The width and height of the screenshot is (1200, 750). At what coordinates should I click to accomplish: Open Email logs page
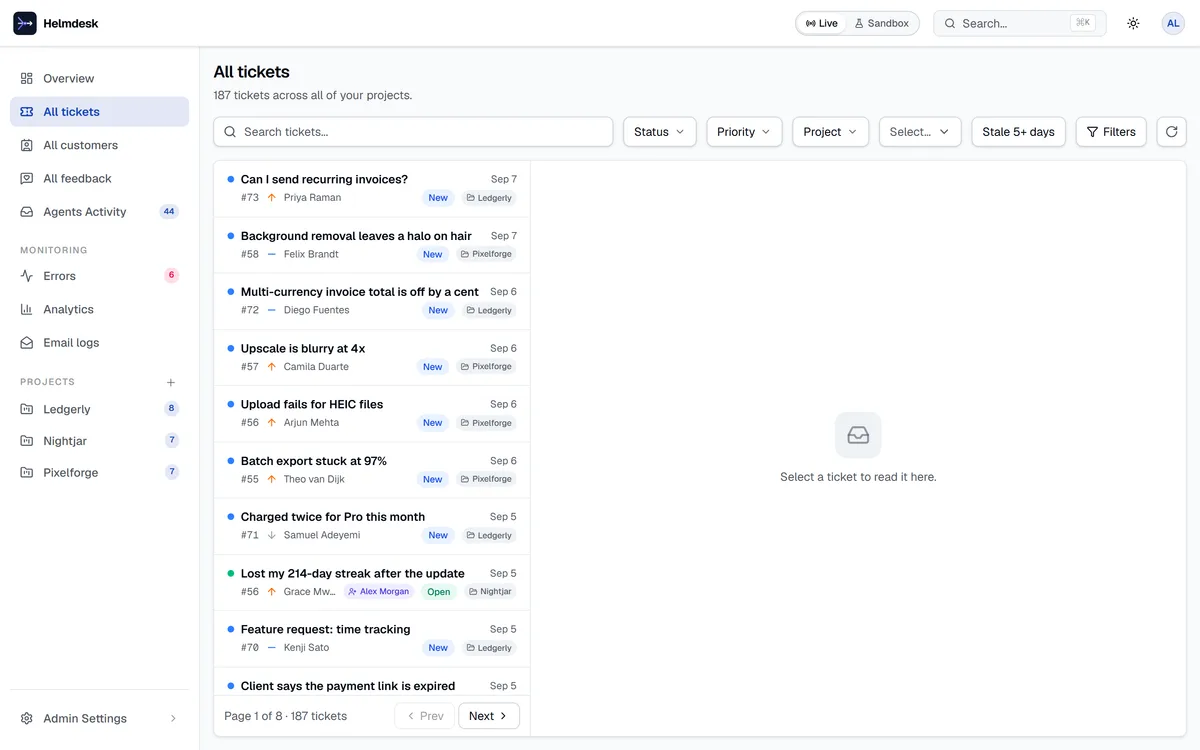[x=99, y=342]
